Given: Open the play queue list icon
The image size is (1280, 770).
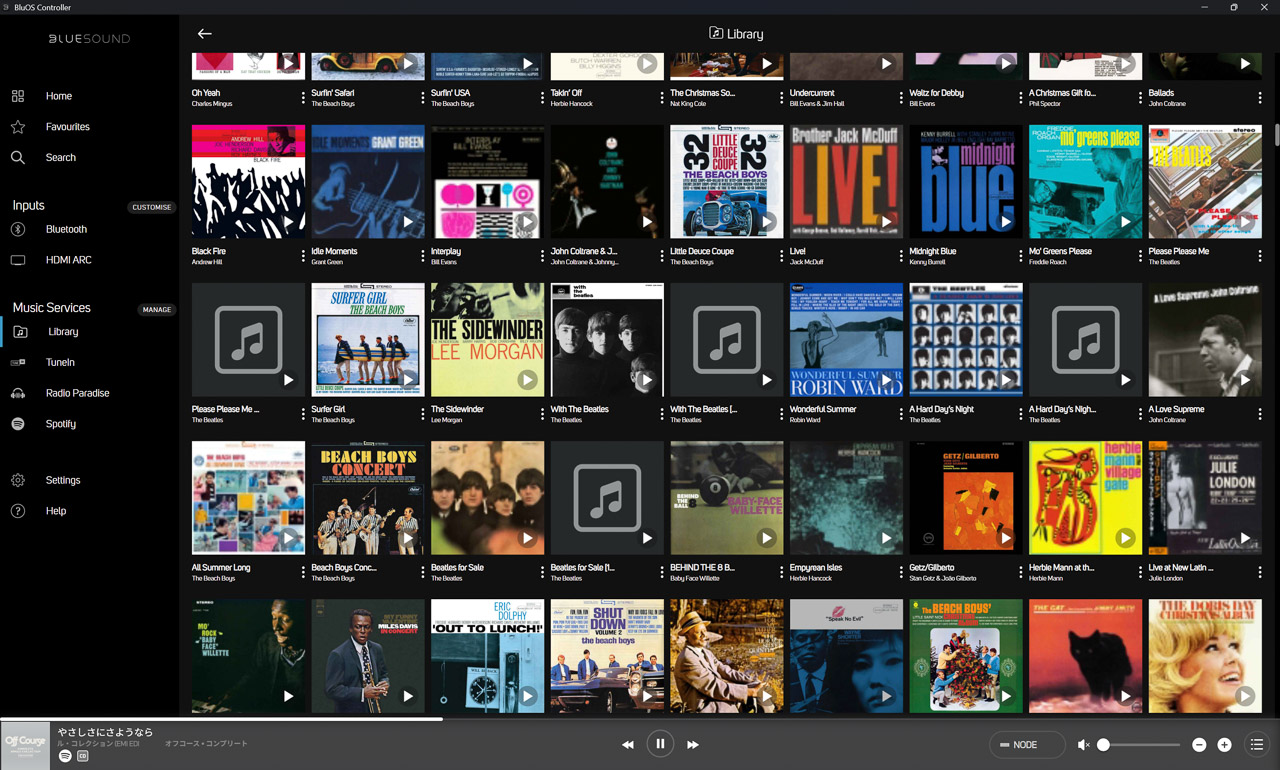Looking at the screenshot, I should (x=1257, y=745).
